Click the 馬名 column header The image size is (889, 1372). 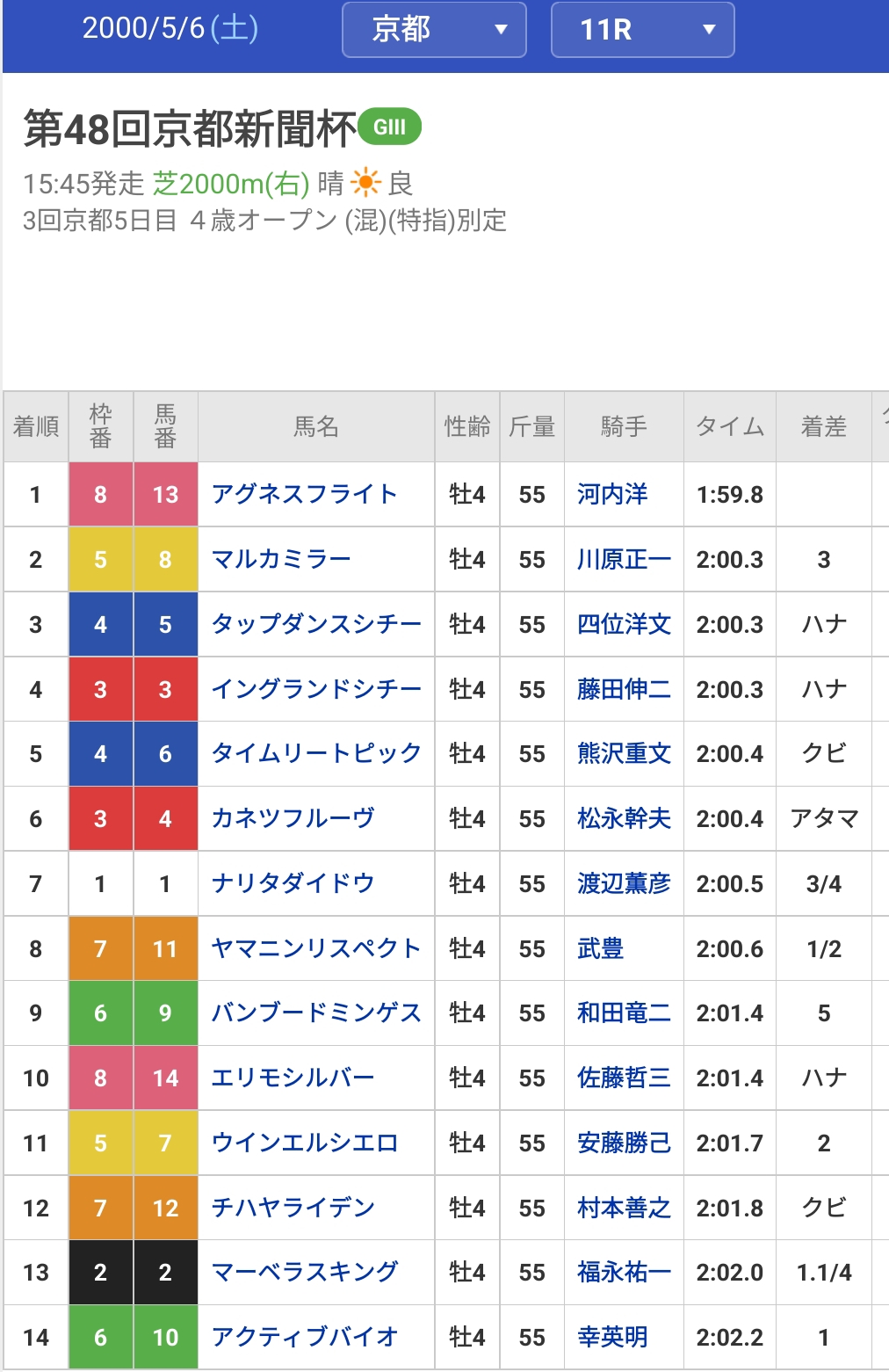tap(316, 427)
